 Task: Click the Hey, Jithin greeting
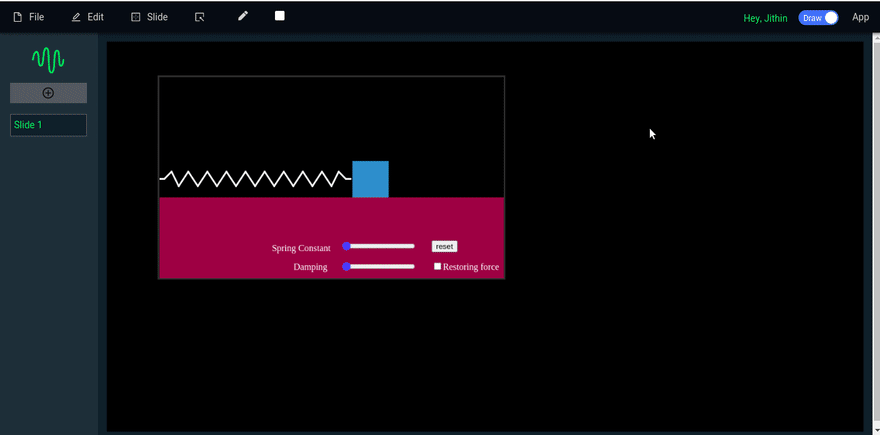click(x=765, y=18)
